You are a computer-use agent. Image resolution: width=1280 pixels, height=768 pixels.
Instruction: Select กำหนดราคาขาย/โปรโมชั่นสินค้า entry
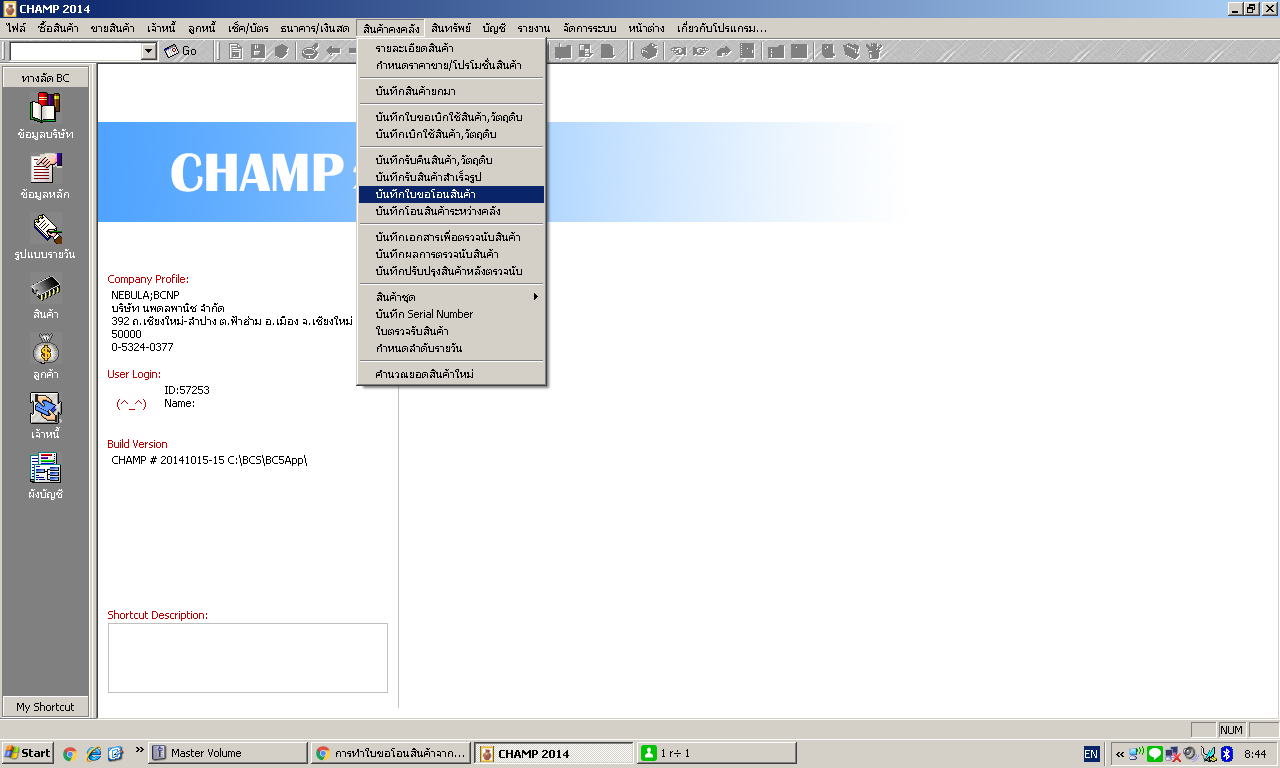[452, 65]
